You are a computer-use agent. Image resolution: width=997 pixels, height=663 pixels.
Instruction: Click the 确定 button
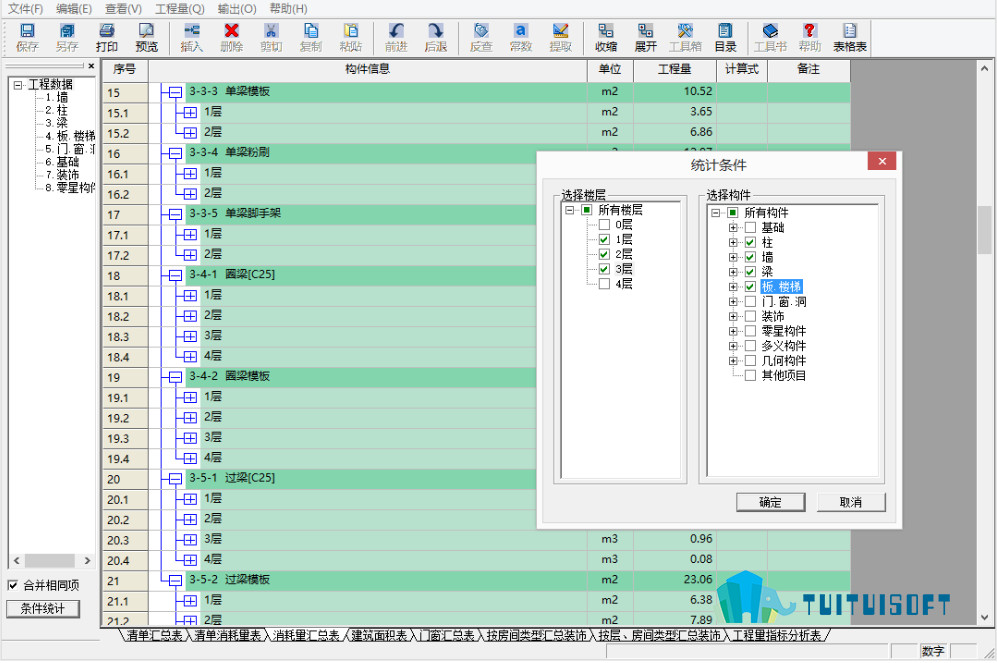tap(771, 502)
